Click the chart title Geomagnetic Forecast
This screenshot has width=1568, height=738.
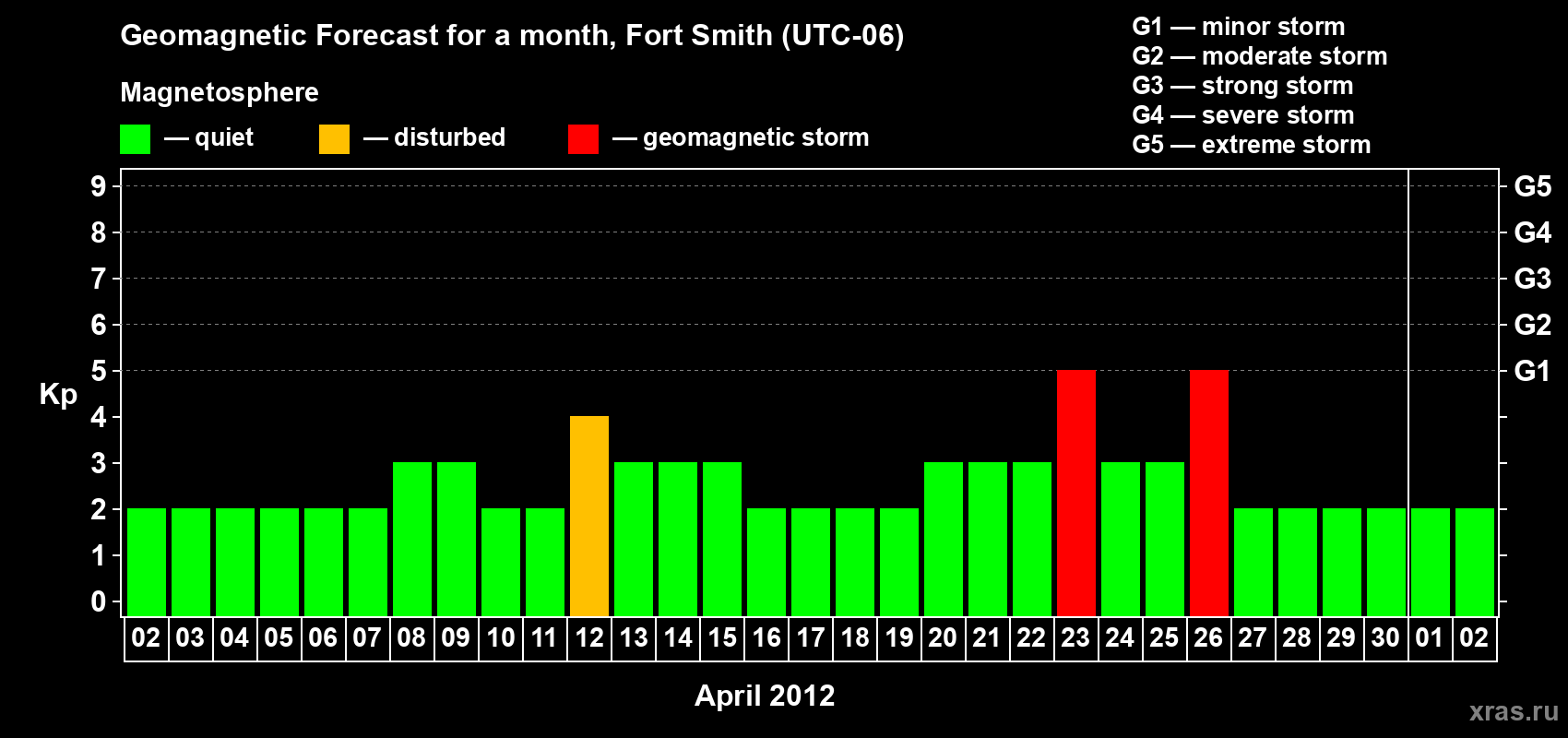[512, 36]
